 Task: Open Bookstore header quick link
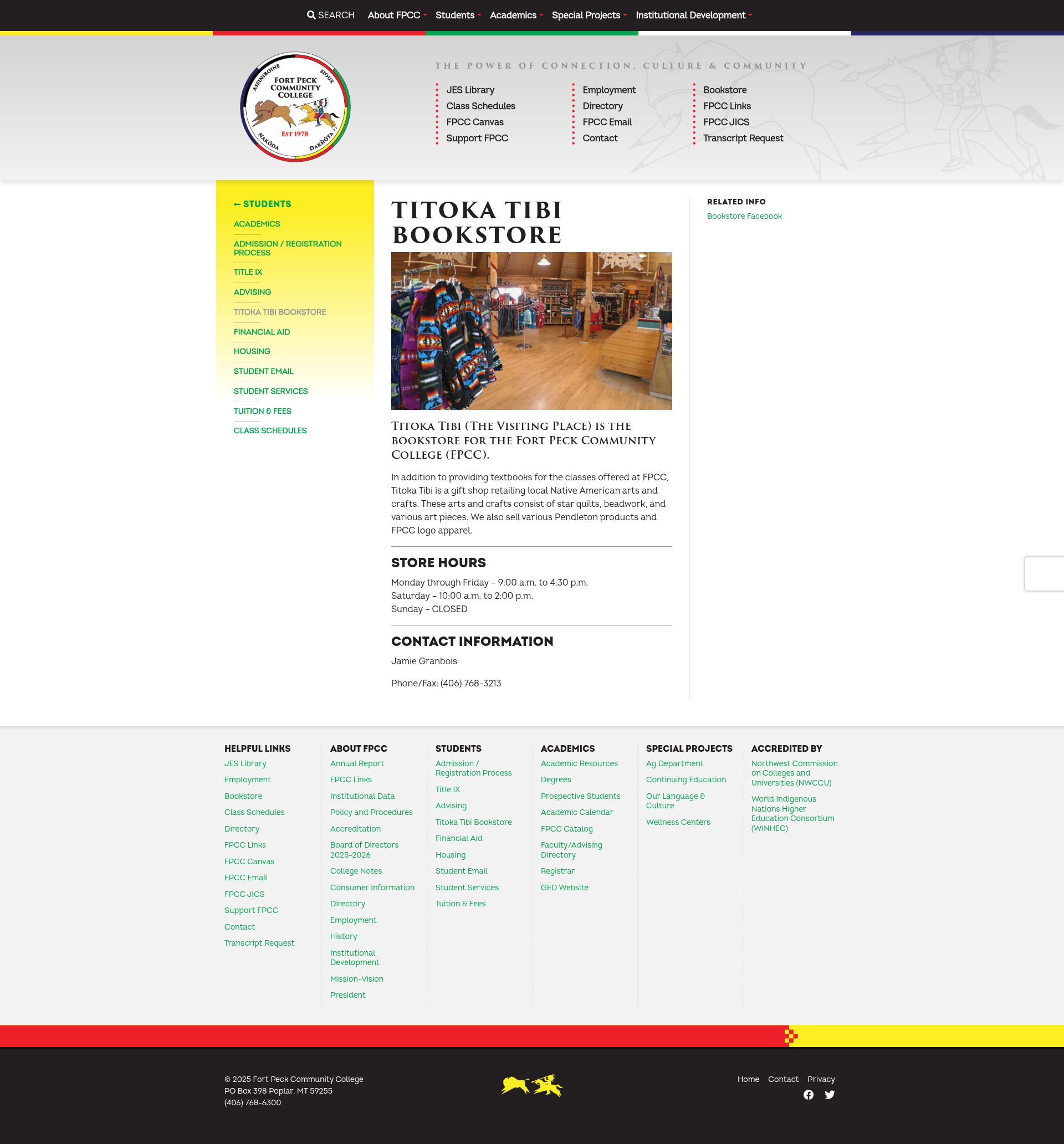724,90
